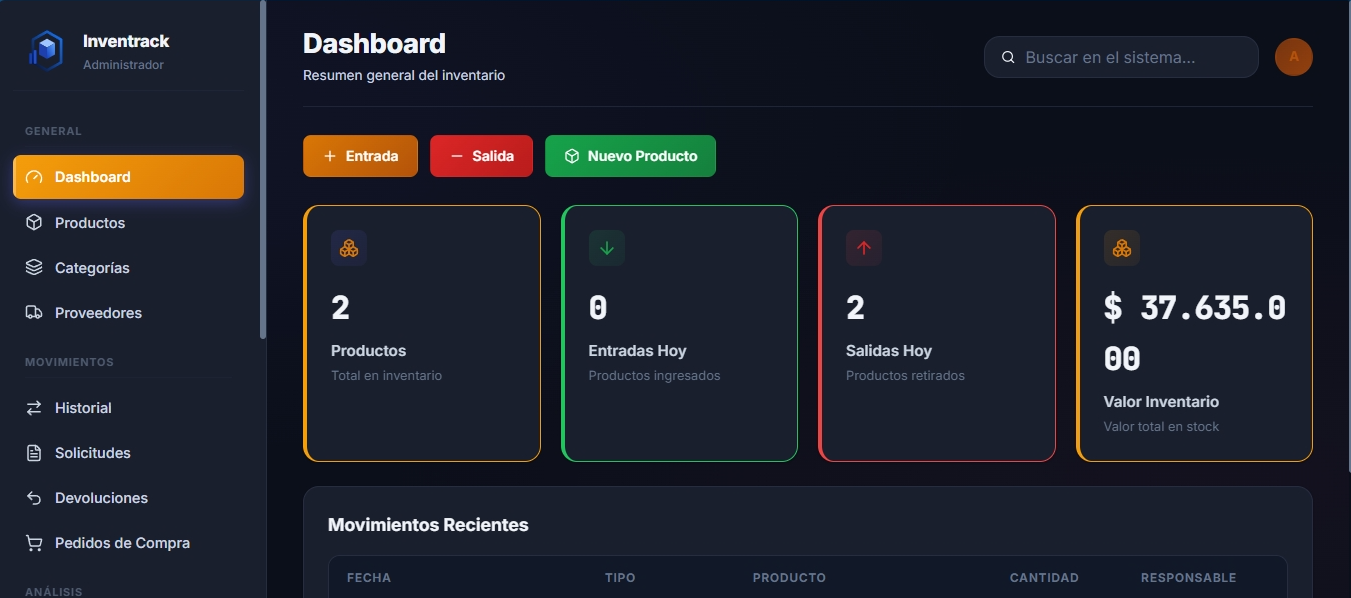Select the Salidas Hoy card
Image resolution: width=1351 pixels, height=598 pixels.
pyautogui.click(x=937, y=333)
